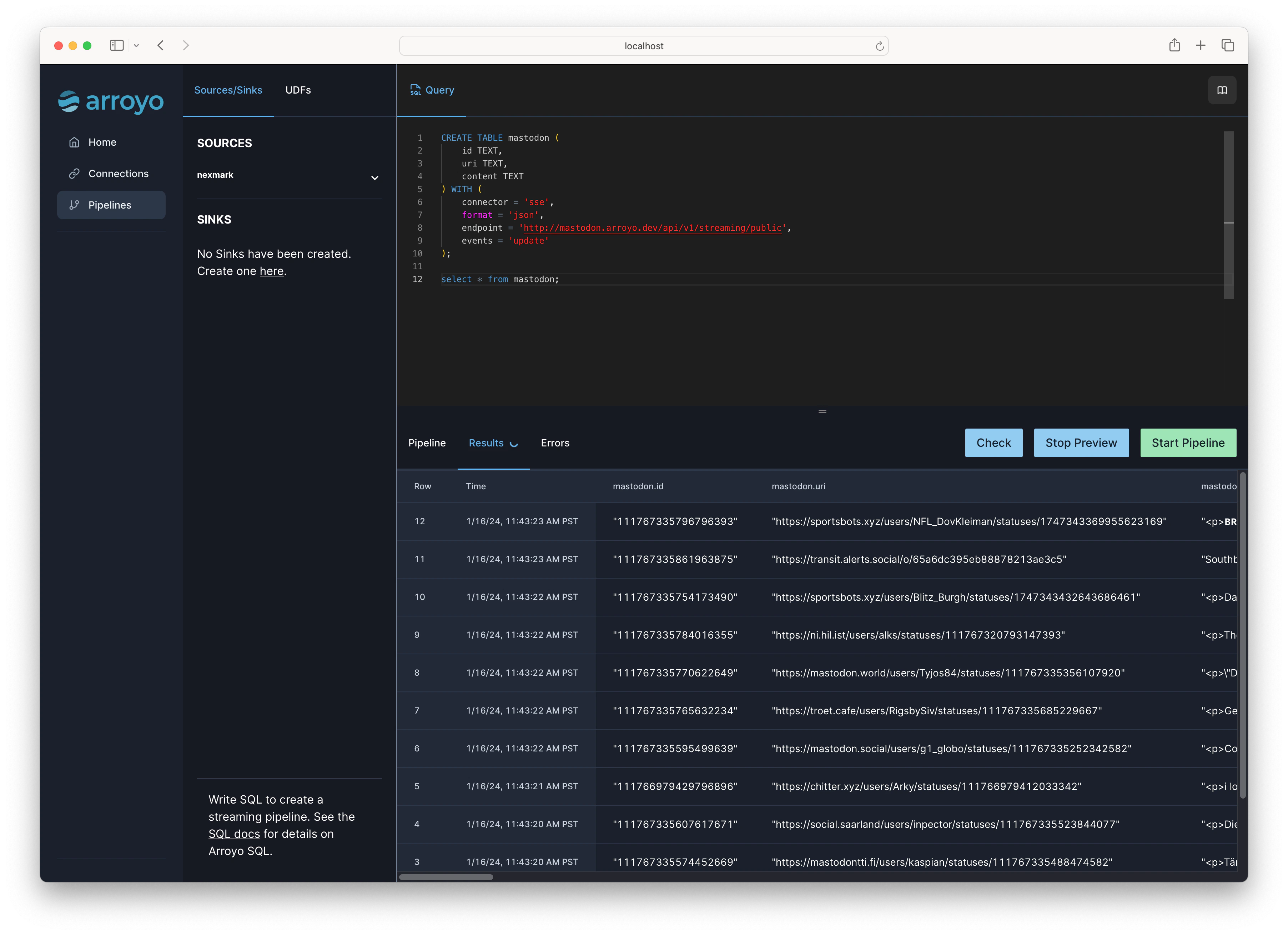Switch to the Pipeline tab
This screenshot has height=935, width=1288.
coord(427,443)
